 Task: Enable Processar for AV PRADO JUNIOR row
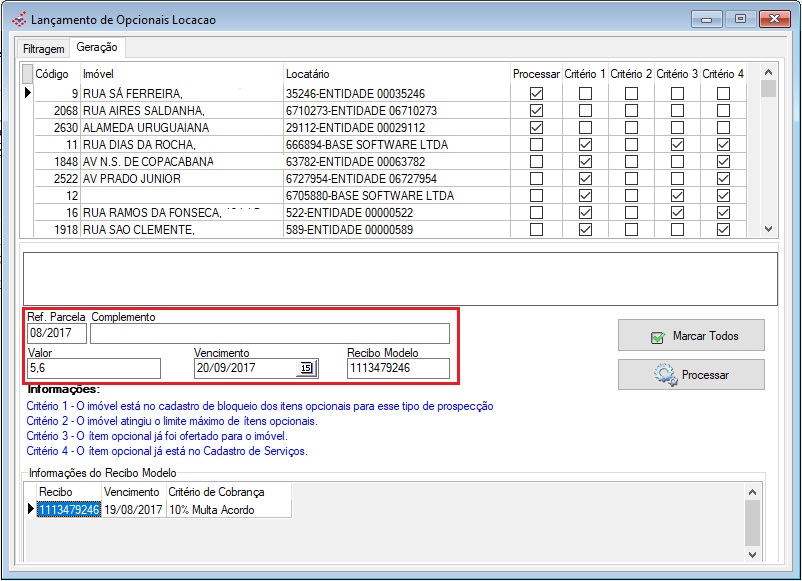[537, 179]
